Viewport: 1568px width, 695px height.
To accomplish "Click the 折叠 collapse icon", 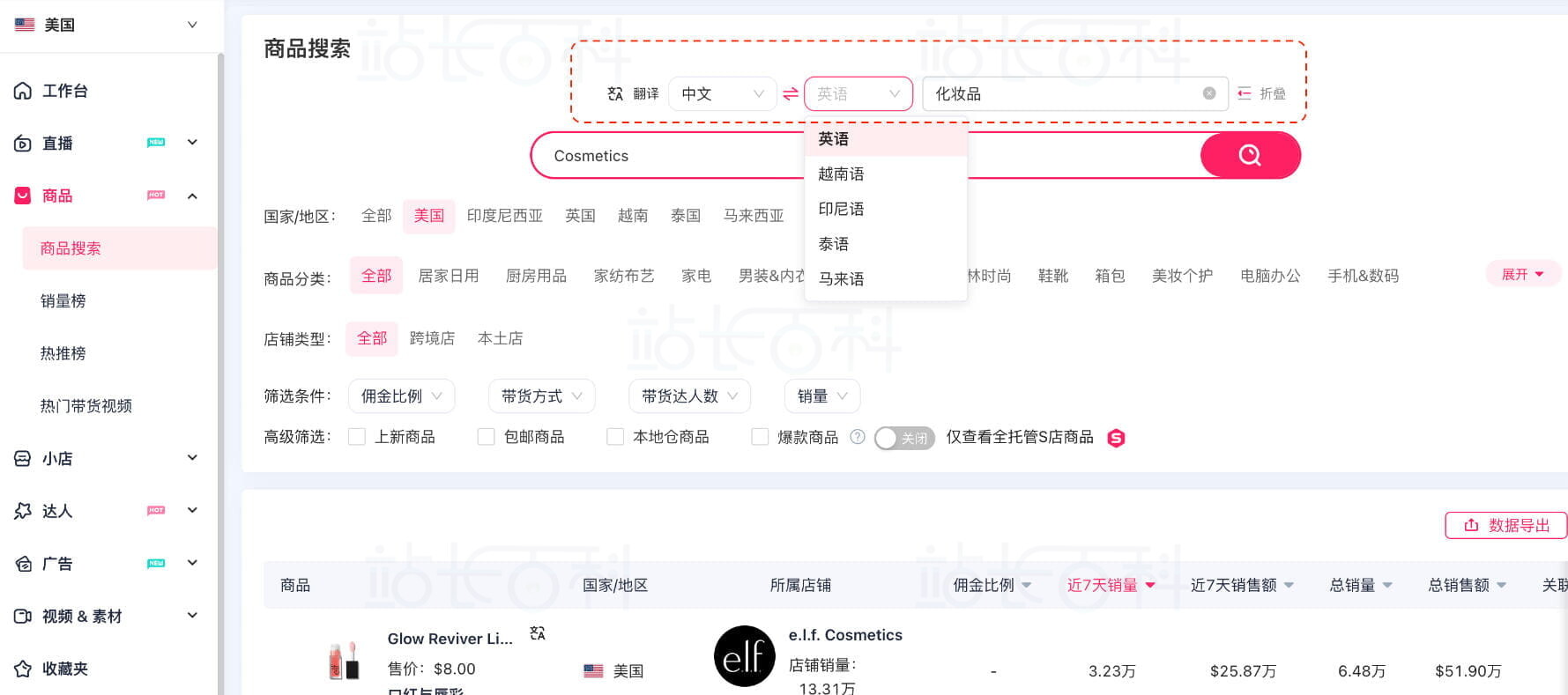I will pos(1245,93).
